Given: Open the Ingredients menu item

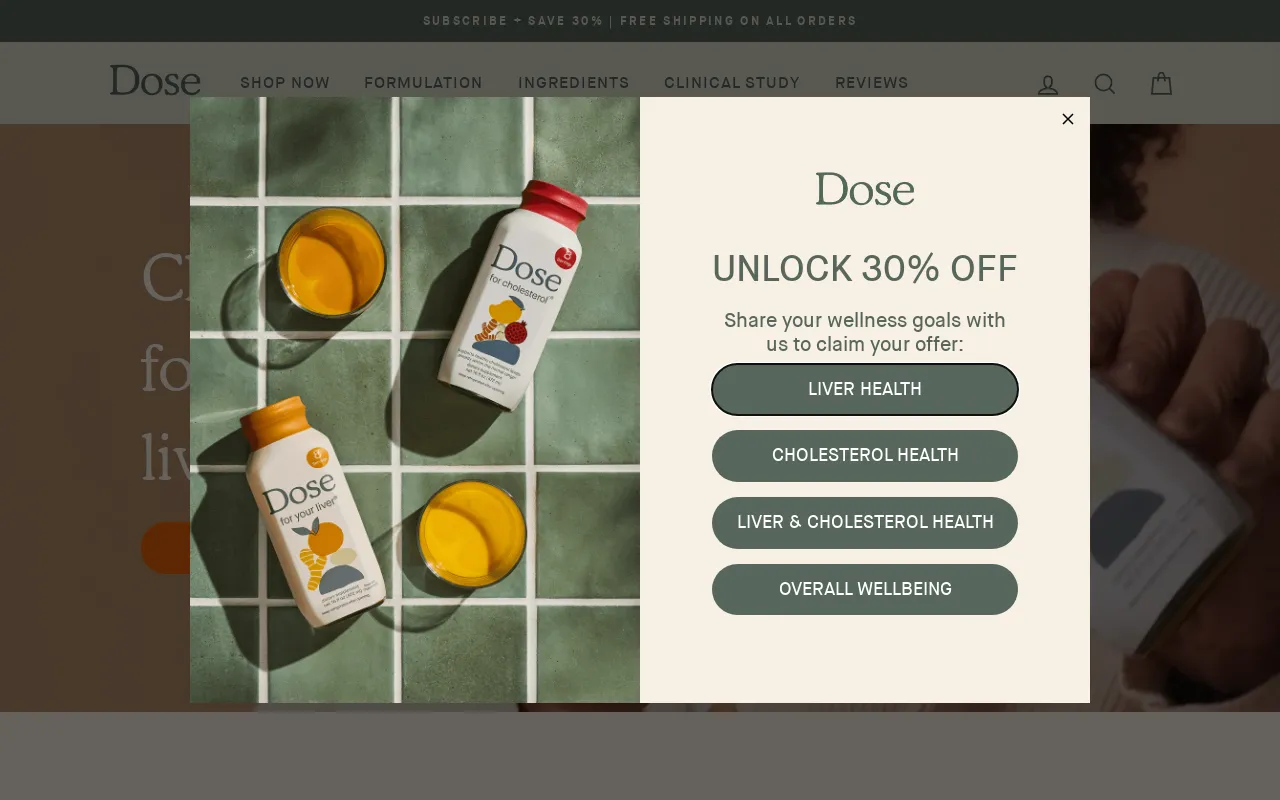Looking at the screenshot, I should pos(574,83).
